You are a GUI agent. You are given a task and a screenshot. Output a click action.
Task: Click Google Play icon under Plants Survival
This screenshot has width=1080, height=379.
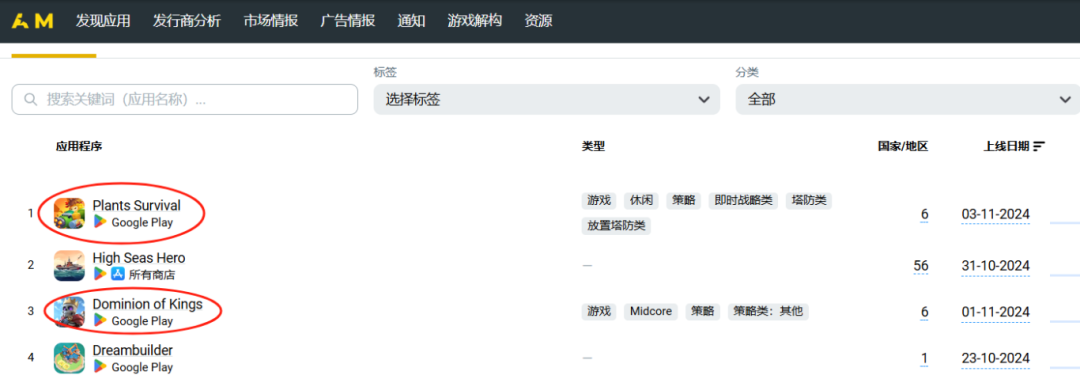click(x=101, y=222)
